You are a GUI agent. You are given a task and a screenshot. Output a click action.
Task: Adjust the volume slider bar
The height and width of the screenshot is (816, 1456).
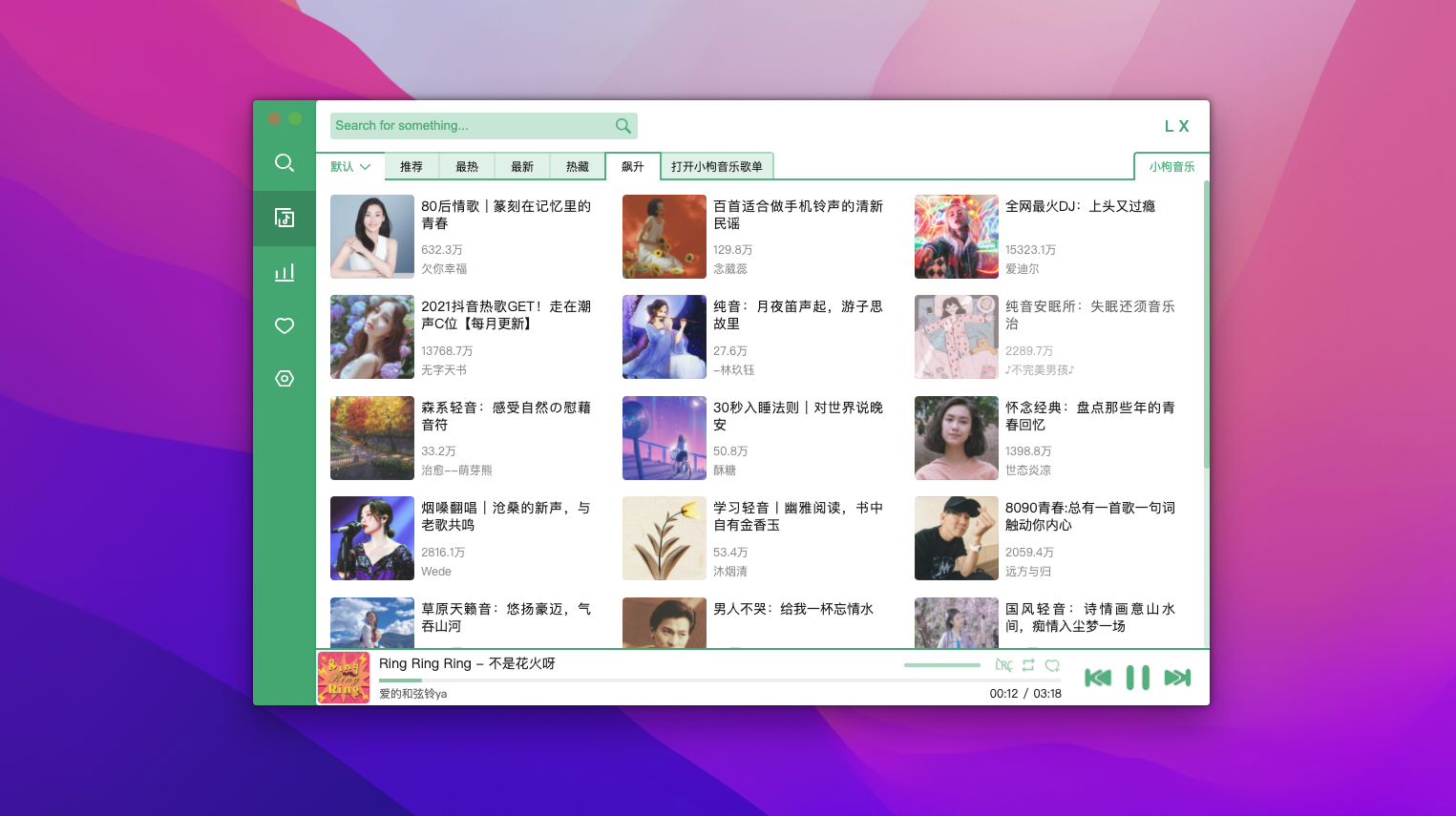(x=941, y=665)
